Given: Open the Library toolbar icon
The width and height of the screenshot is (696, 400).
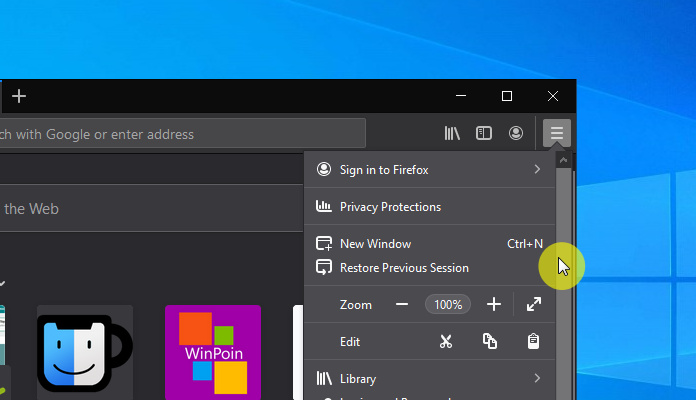Looking at the screenshot, I should (x=452, y=133).
